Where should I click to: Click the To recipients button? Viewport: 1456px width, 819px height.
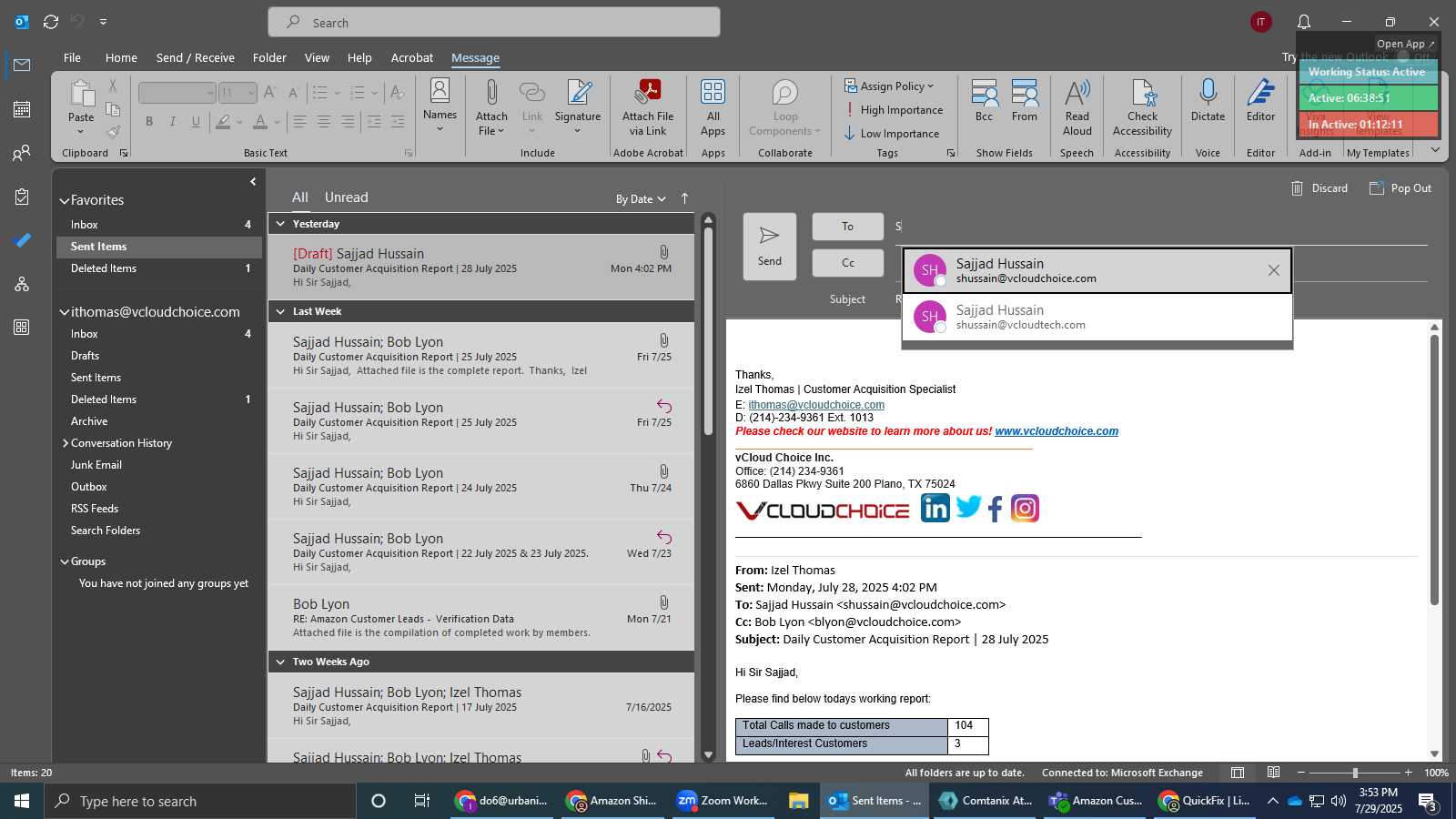[x=847, y=227]
